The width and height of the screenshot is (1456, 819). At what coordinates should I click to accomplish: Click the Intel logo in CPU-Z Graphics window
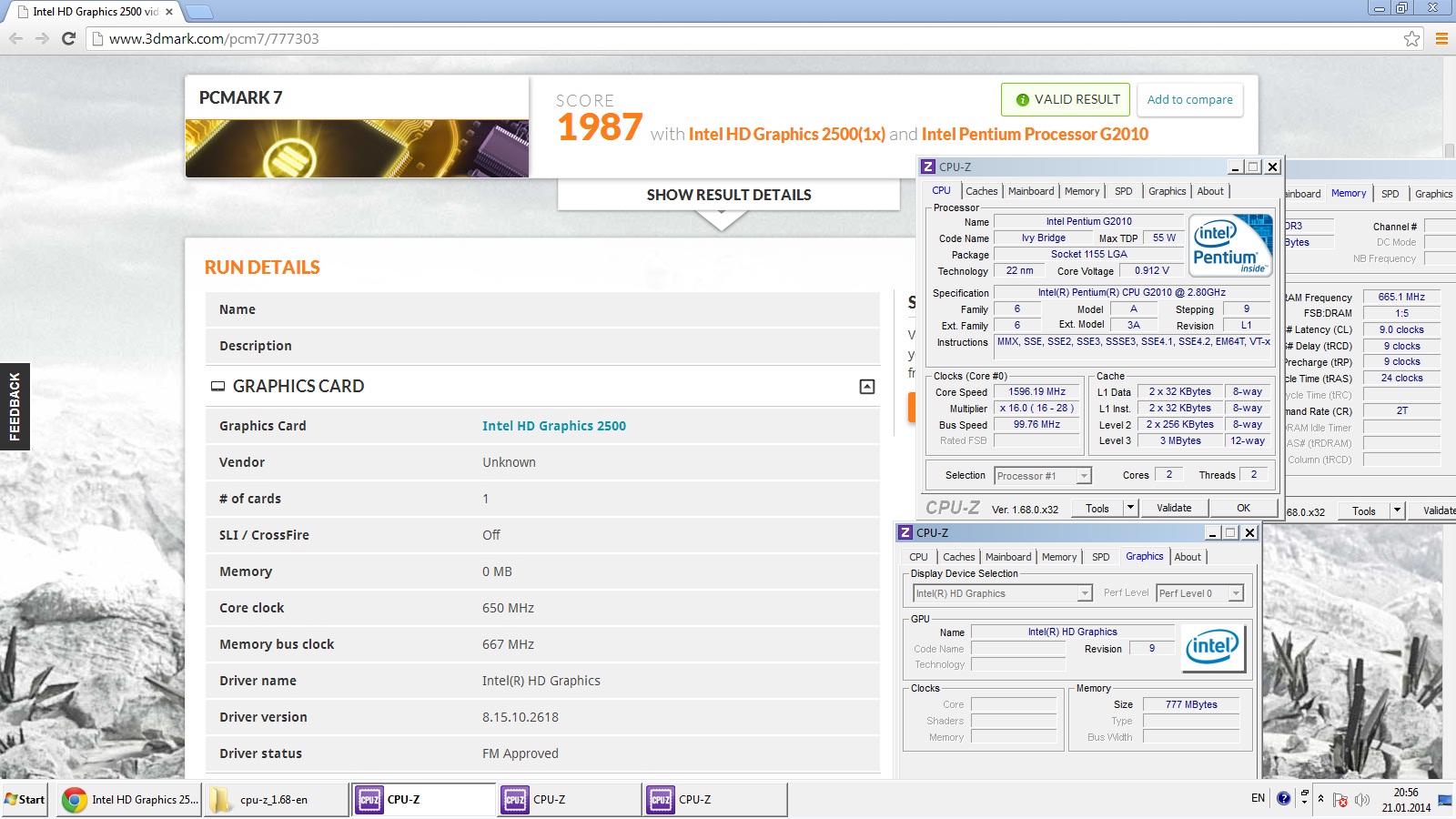click(x=1213, y=648)
